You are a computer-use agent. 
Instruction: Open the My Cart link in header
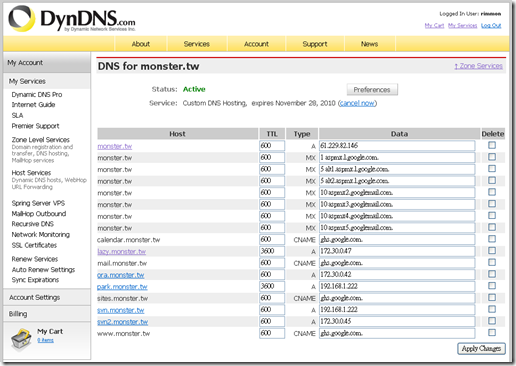434,25
